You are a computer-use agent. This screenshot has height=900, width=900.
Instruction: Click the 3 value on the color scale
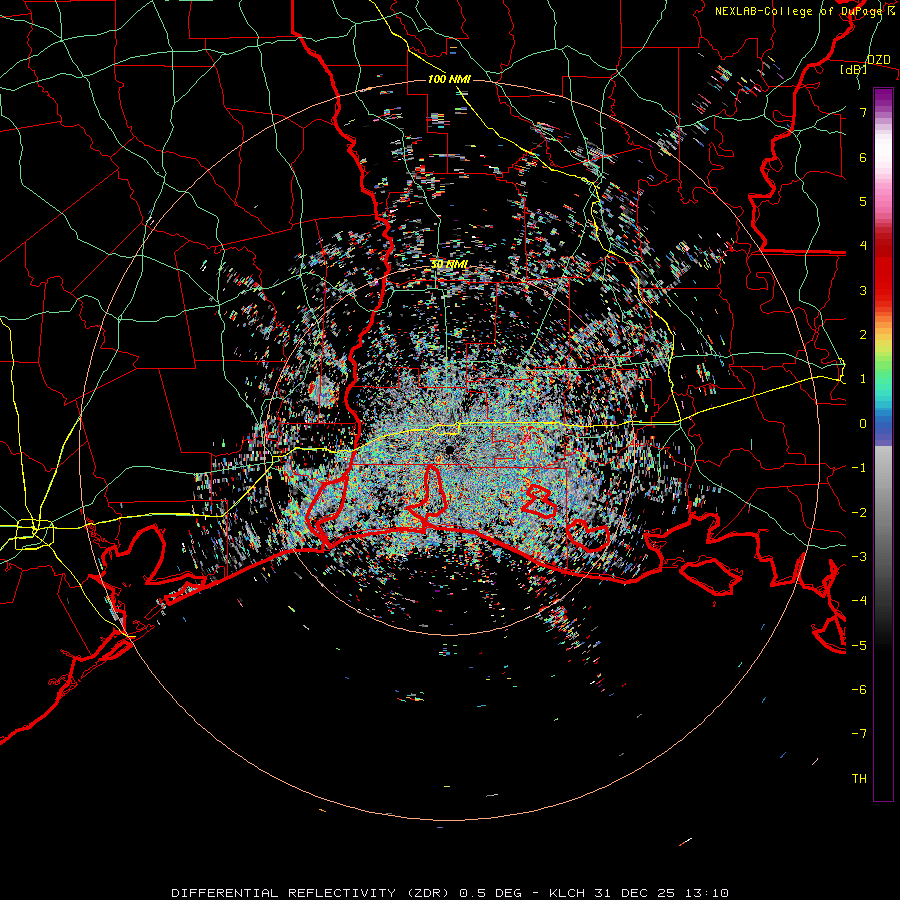click(x=863, y=290)
